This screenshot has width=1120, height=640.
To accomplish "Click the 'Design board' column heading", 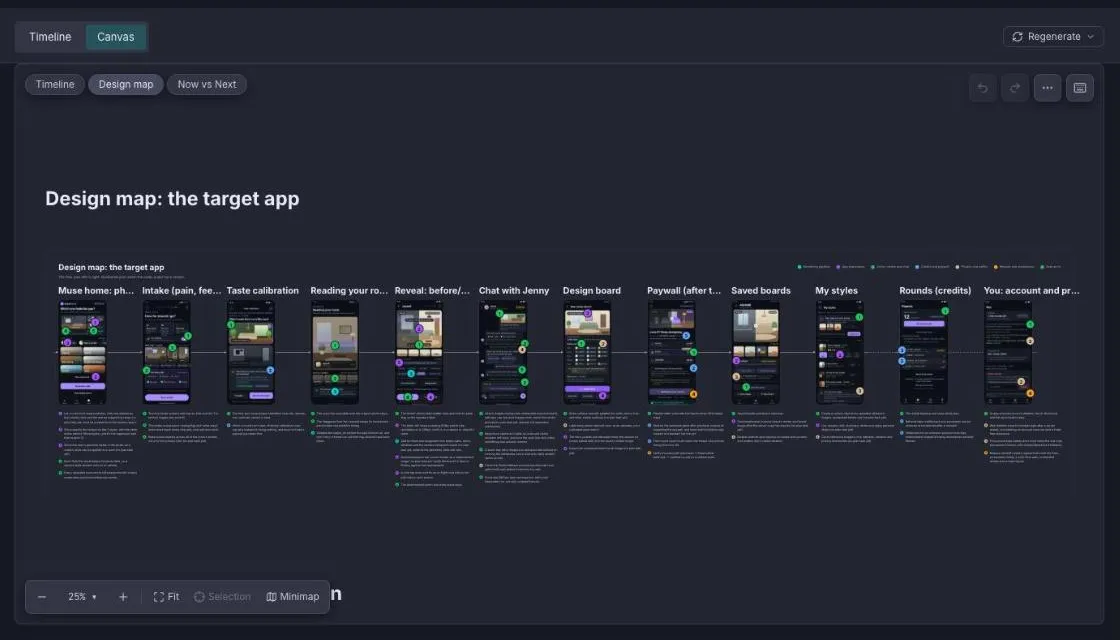I will [x=591, y=291].
